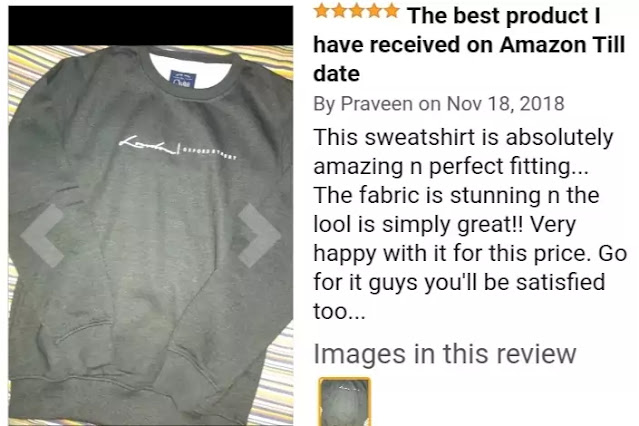Open reviewer profile named Praveen
The height and width of the screenshot is (426, 639).
tap(376, 104)
